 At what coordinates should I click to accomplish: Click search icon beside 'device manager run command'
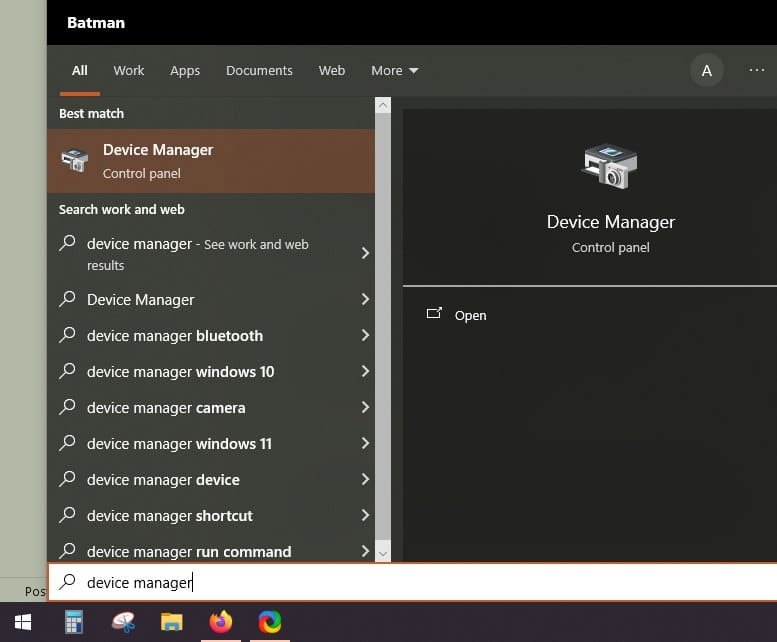tap(67, 551)
